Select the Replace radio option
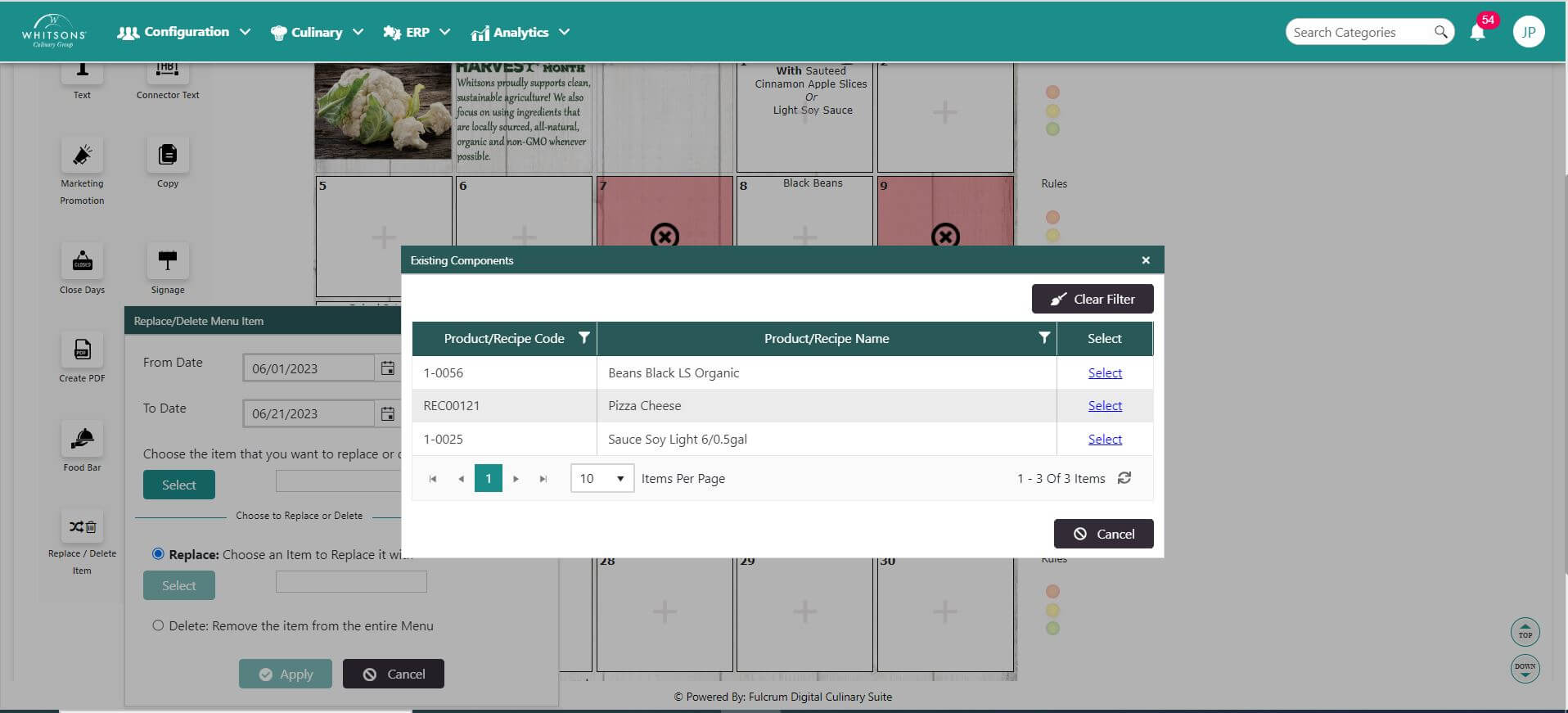 point(158,554)
